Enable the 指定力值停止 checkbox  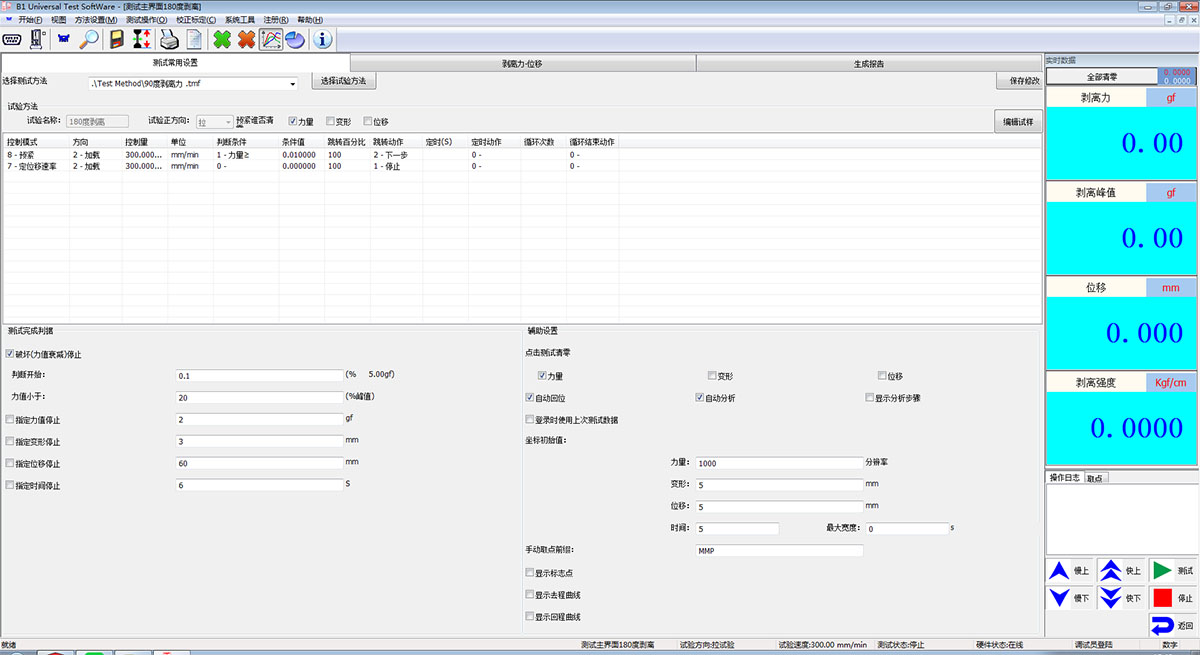coord(10,420)
